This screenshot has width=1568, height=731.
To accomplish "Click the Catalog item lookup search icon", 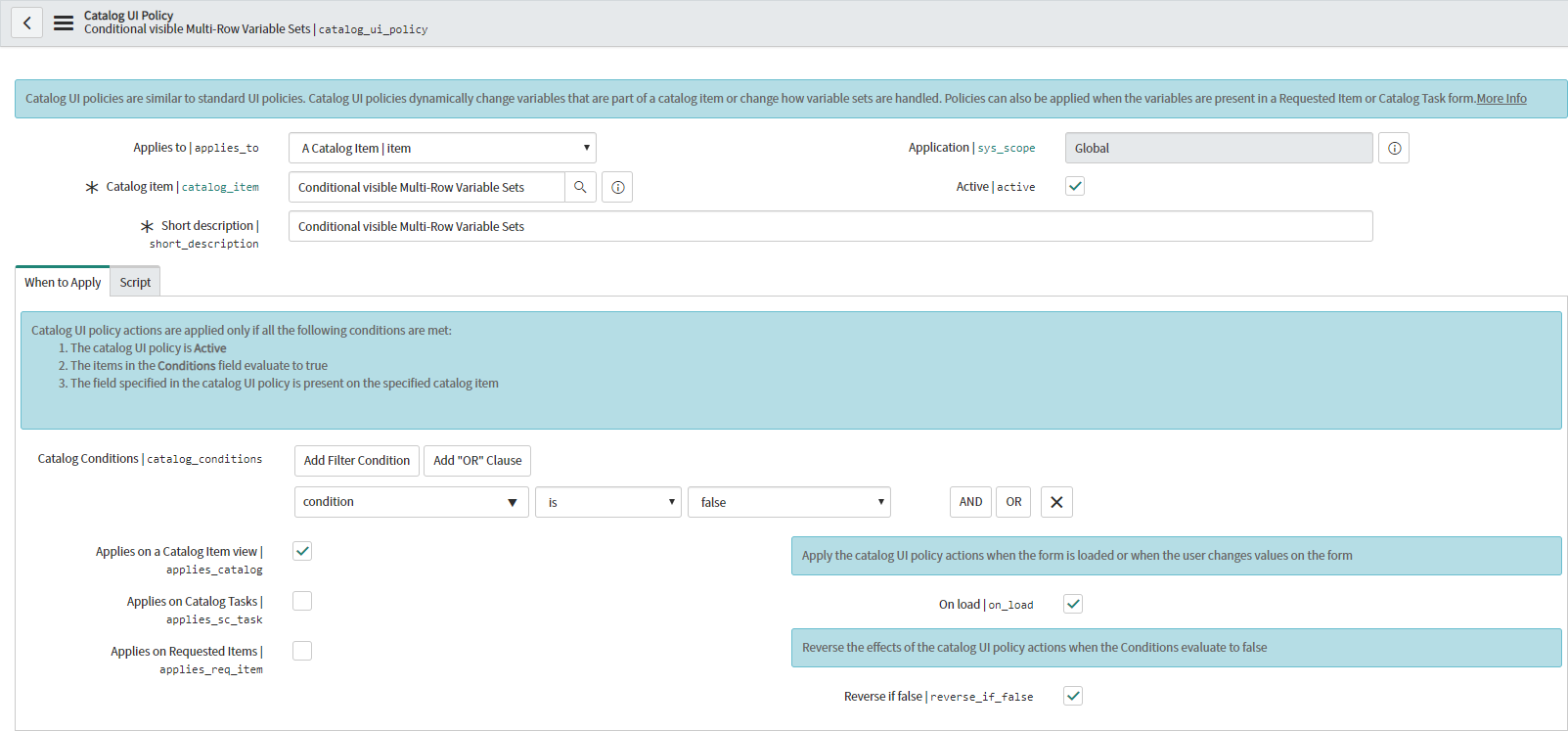I will point(580,187).
